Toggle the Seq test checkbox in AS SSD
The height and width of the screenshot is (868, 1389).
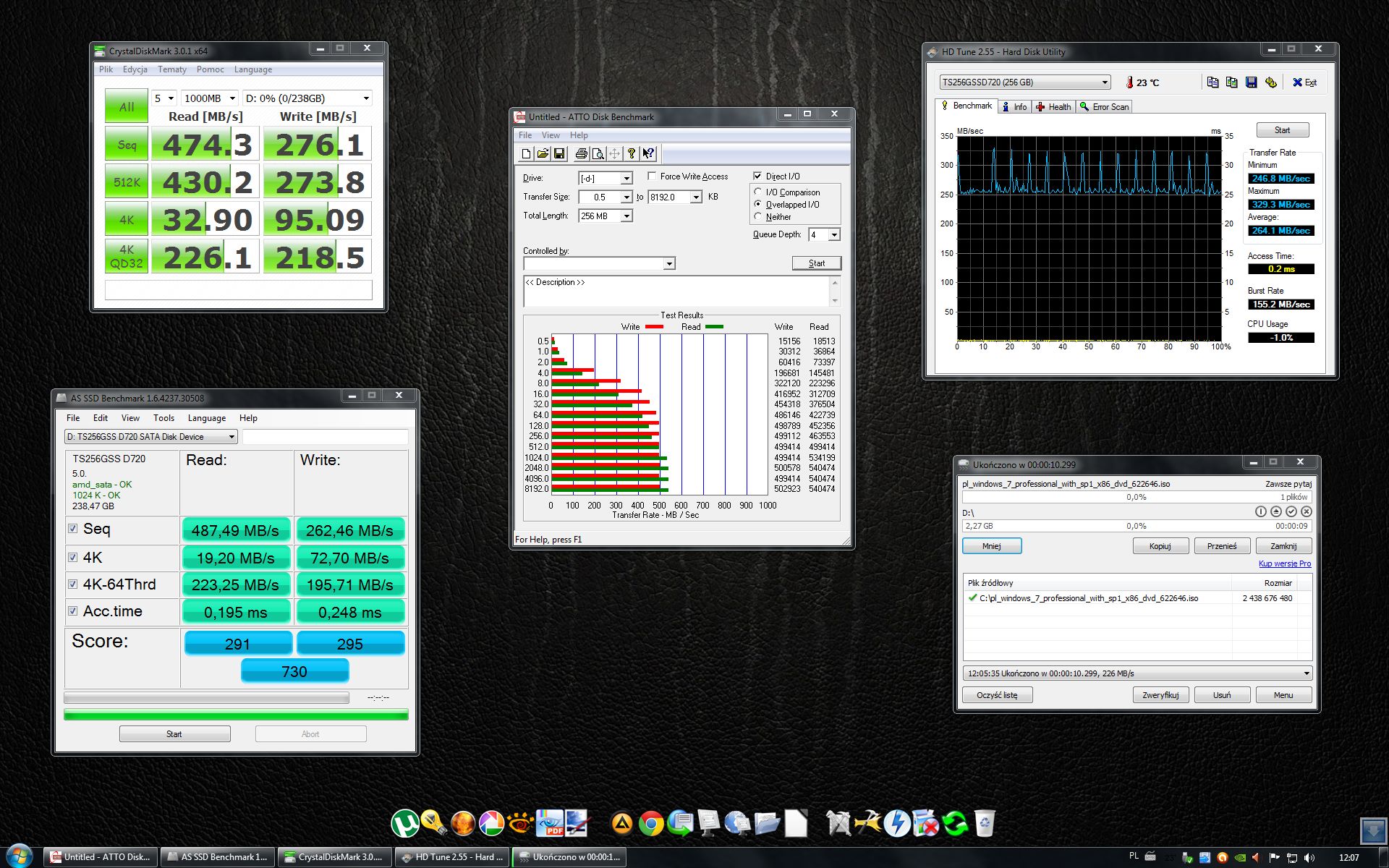click(72, 529)
